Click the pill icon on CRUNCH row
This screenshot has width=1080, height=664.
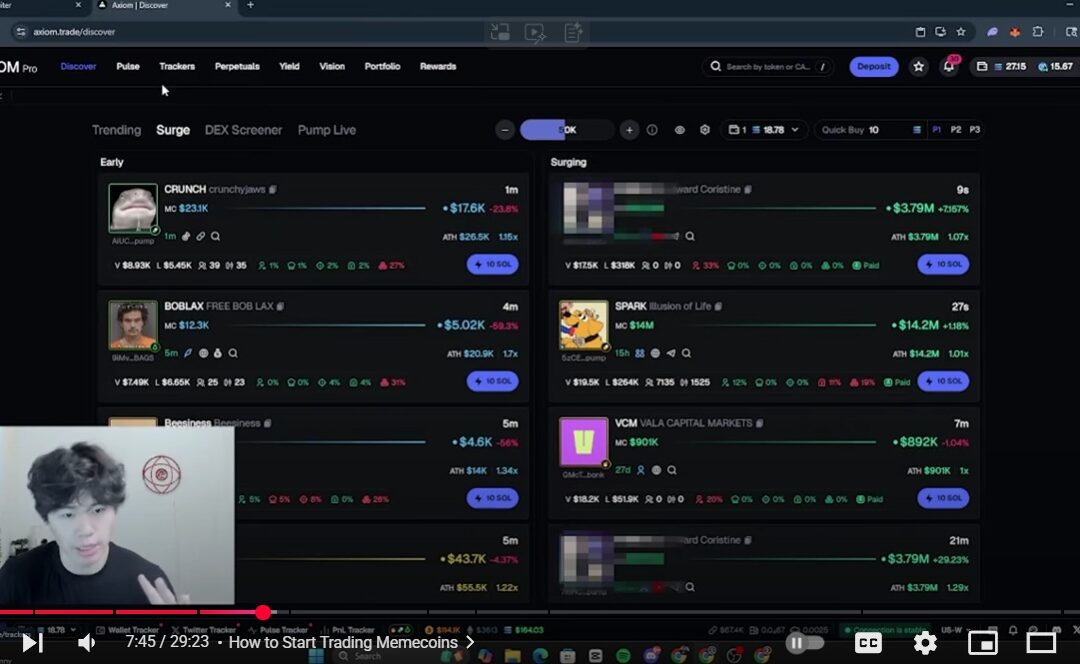coord(186,236)
